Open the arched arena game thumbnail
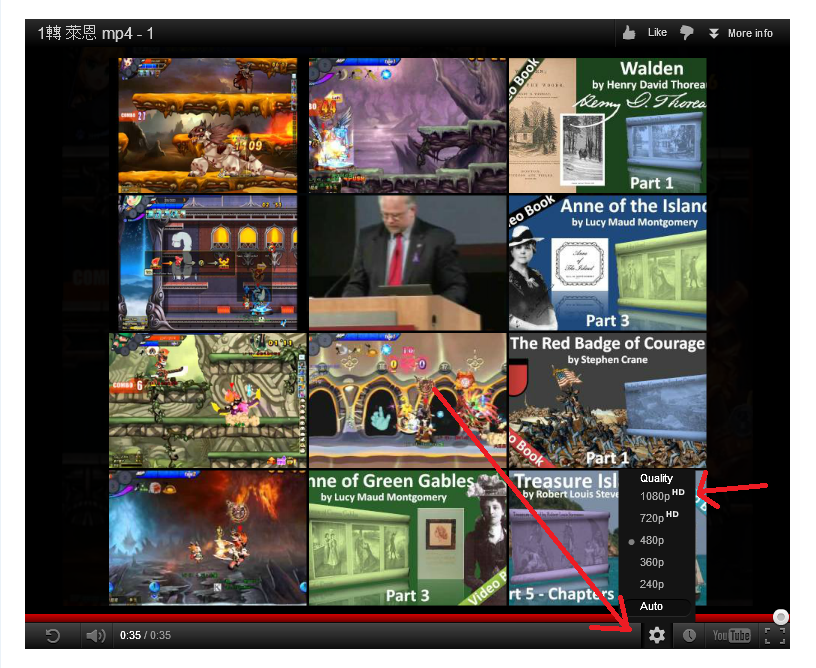This screenshot has height=668, width=816. 407,401
